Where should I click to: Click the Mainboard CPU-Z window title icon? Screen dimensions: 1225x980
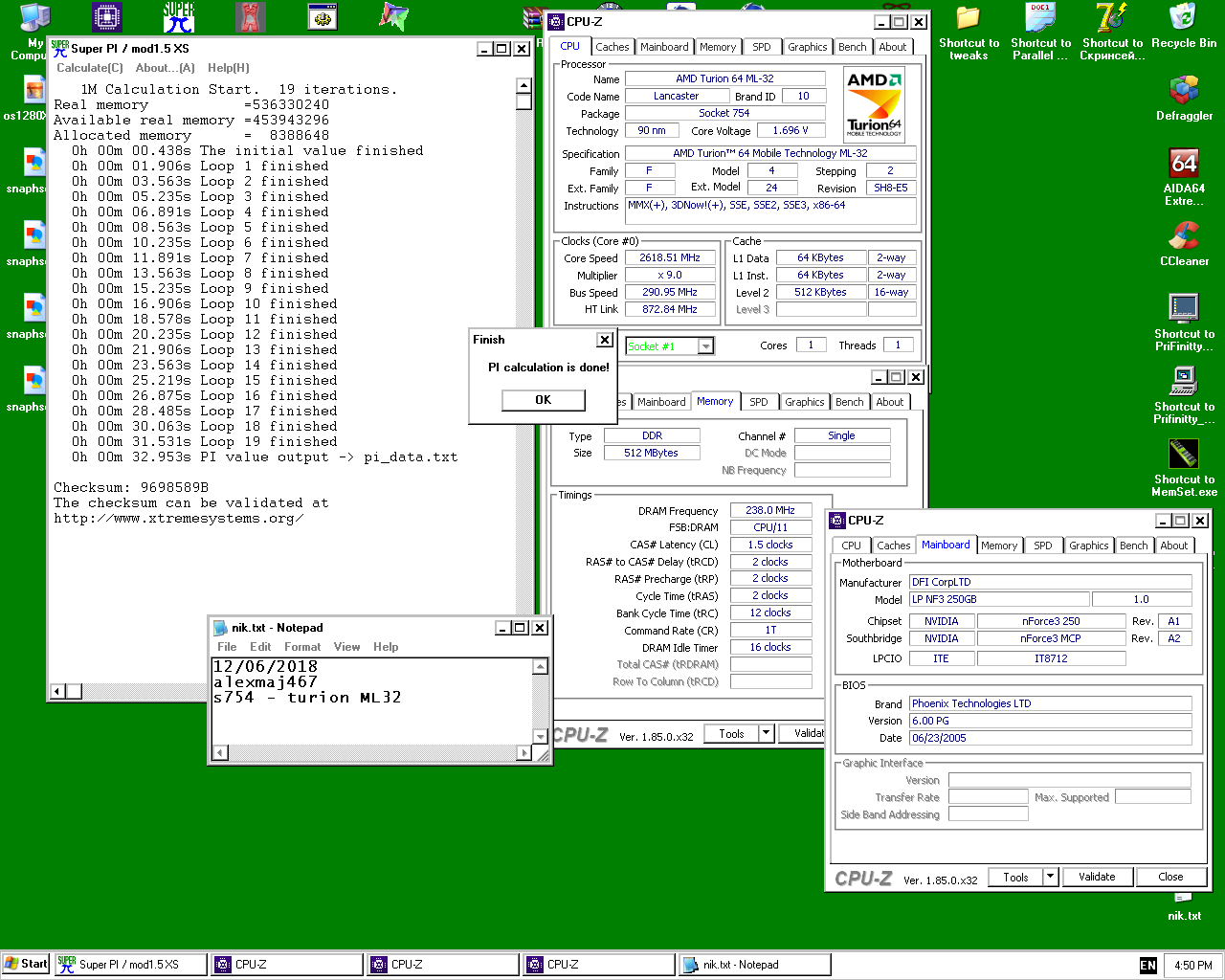coord(837,521)
